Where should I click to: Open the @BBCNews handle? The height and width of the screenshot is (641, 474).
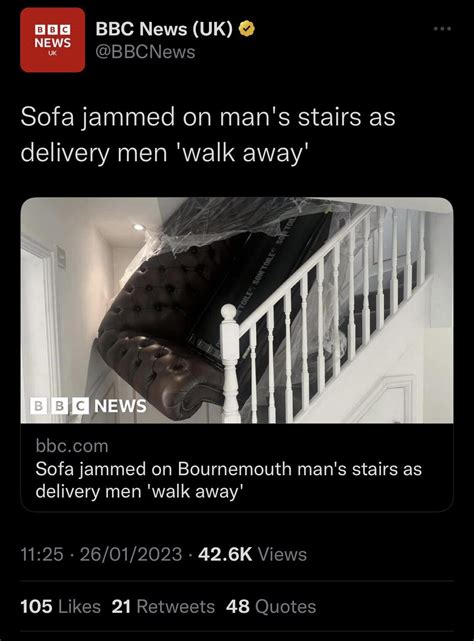pyautogui.click(x=145, y=52)
